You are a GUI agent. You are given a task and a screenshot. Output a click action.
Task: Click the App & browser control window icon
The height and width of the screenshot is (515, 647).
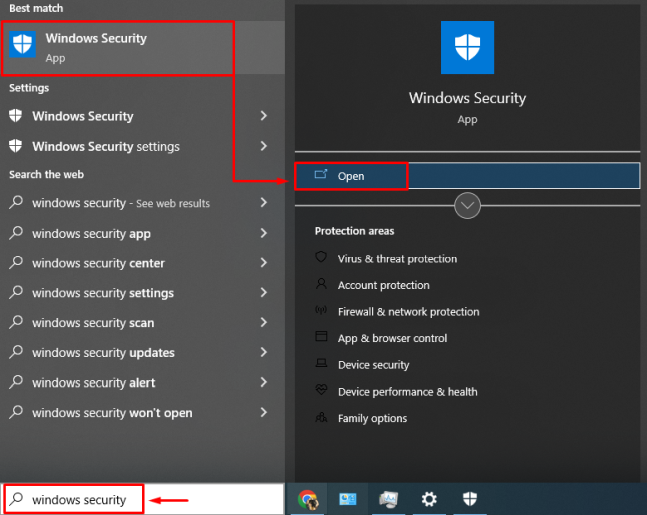click(x=321, y=336)
